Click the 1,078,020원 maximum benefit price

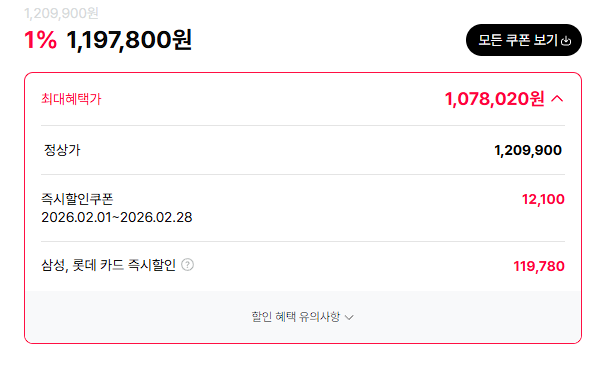coord(494,99)
